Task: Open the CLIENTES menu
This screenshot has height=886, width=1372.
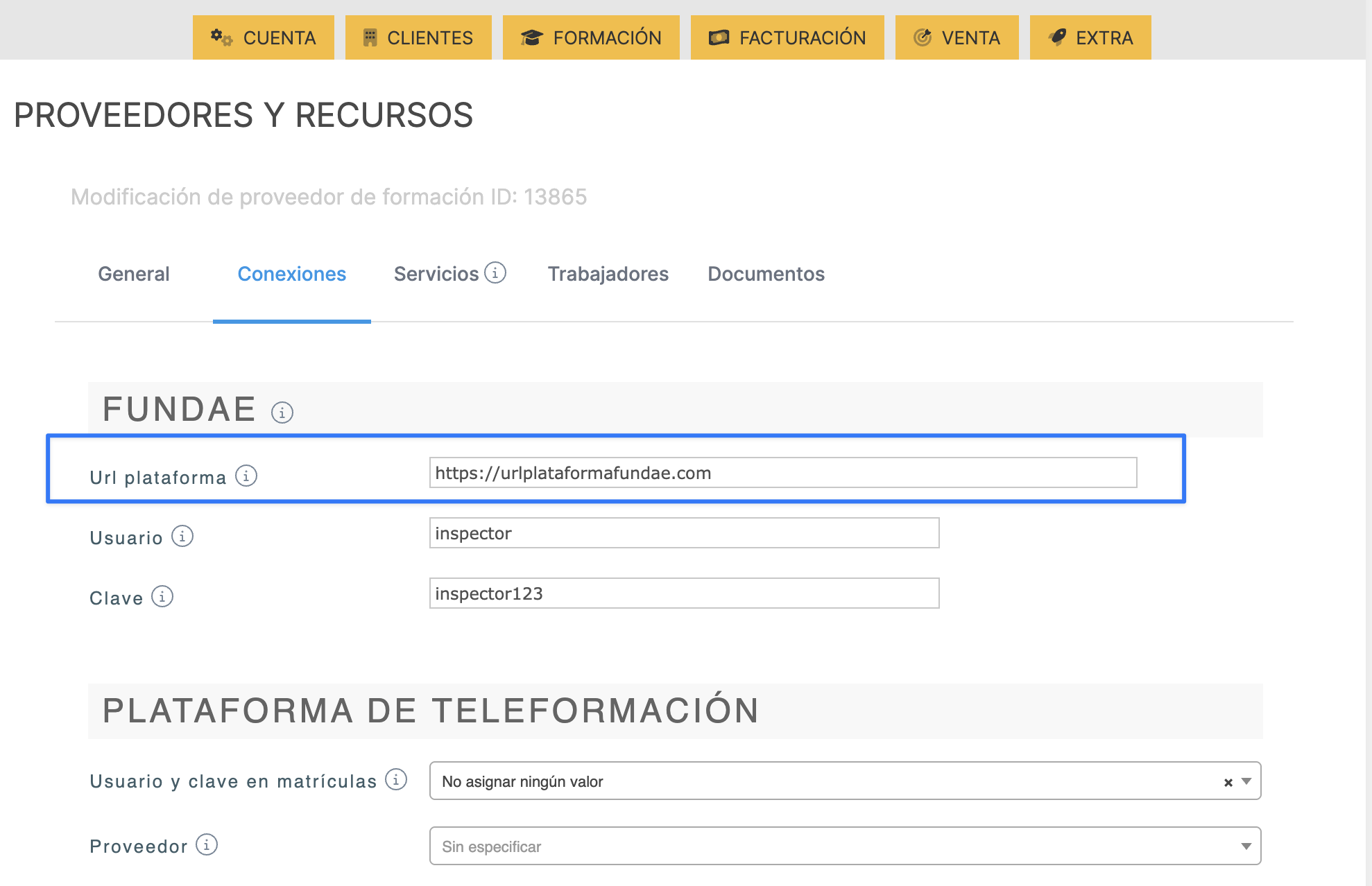Action: (418, 37)
